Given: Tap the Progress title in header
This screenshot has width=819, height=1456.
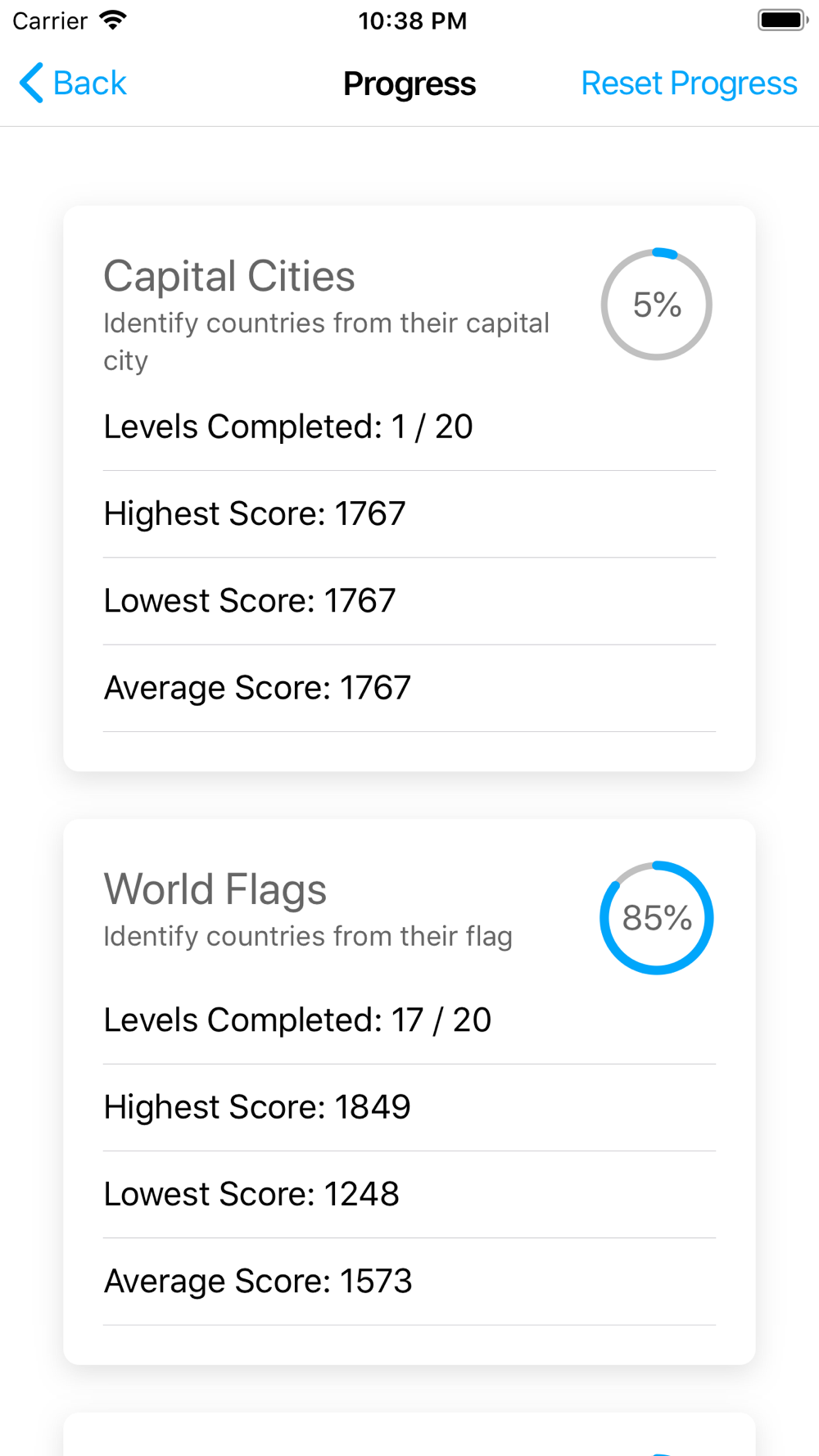Looking at the screenshot, I should click(409, 84).
